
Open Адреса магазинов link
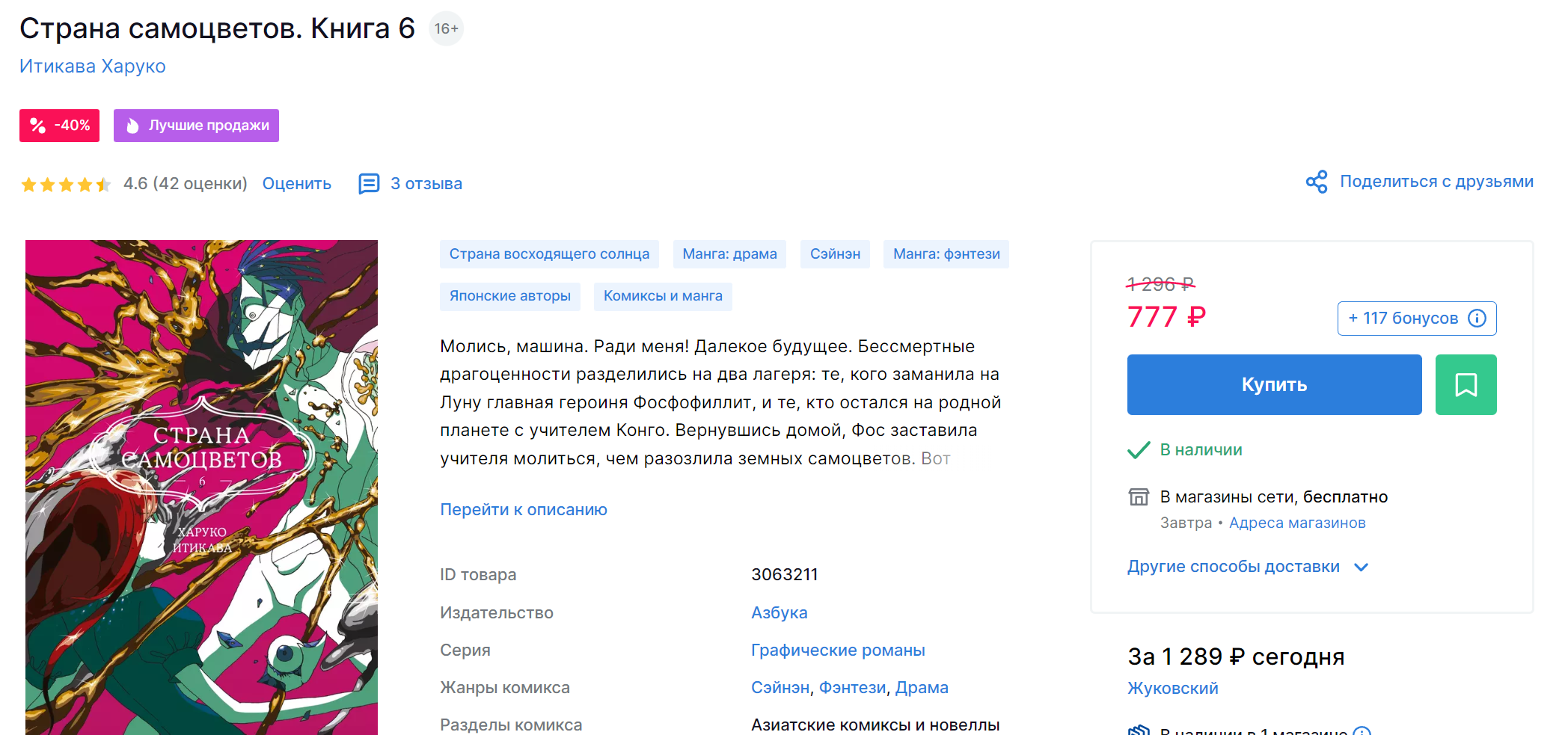[x=1297, y=523]
